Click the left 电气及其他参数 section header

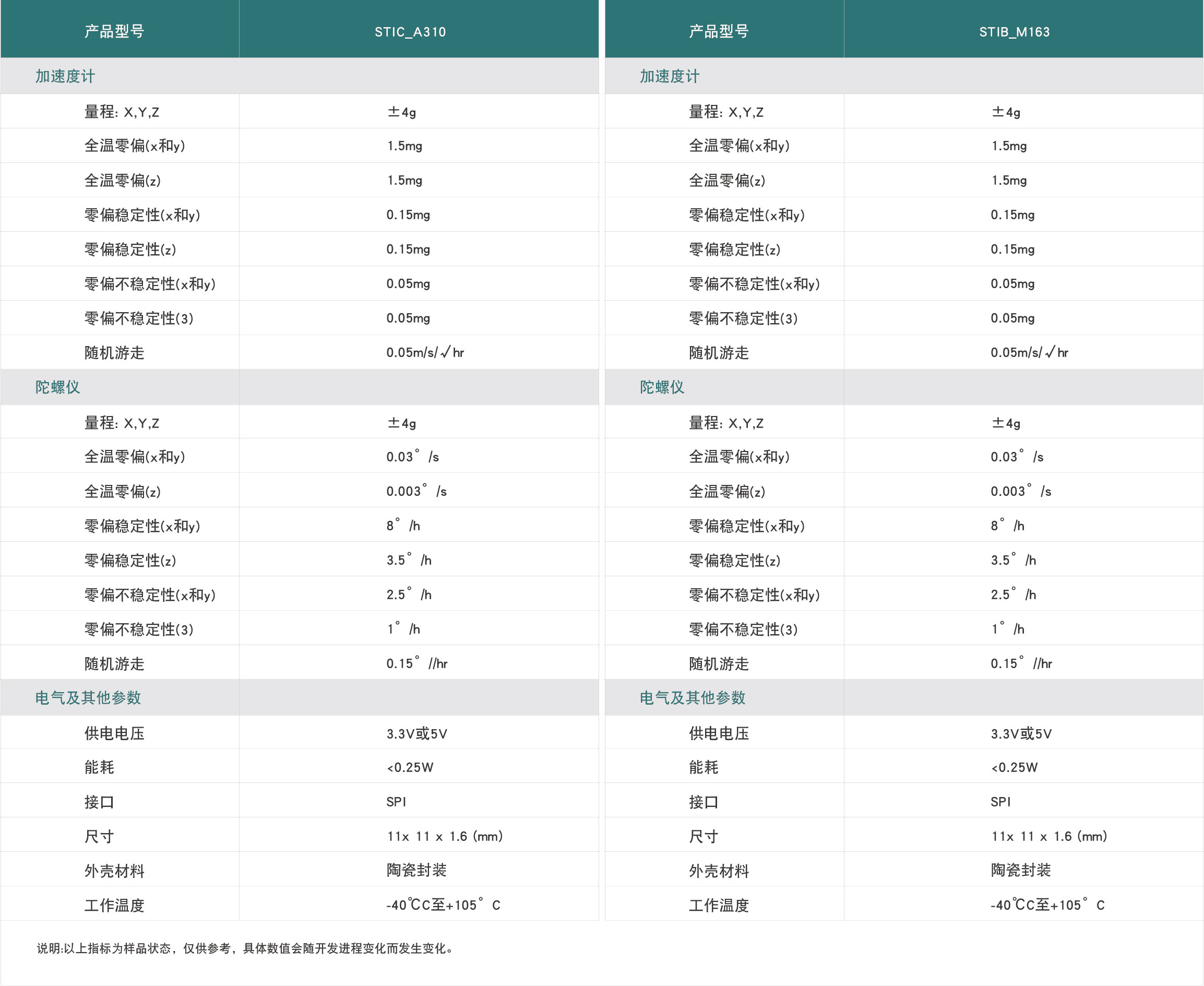88,697
